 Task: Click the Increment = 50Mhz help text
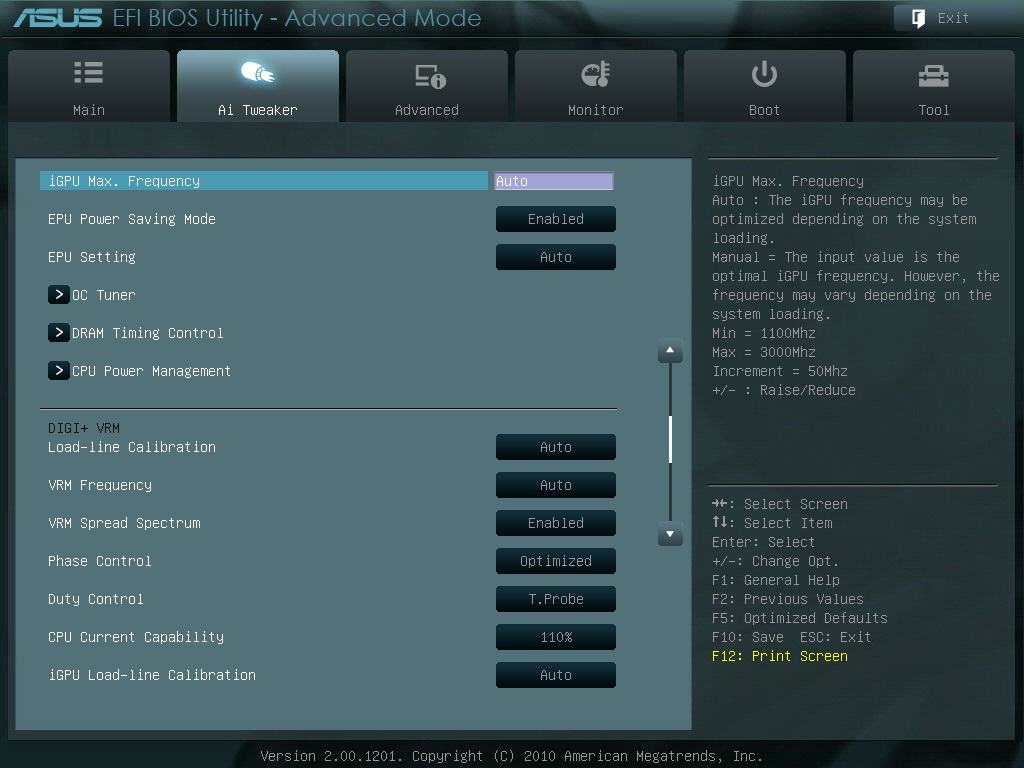(x=780, y=371)
